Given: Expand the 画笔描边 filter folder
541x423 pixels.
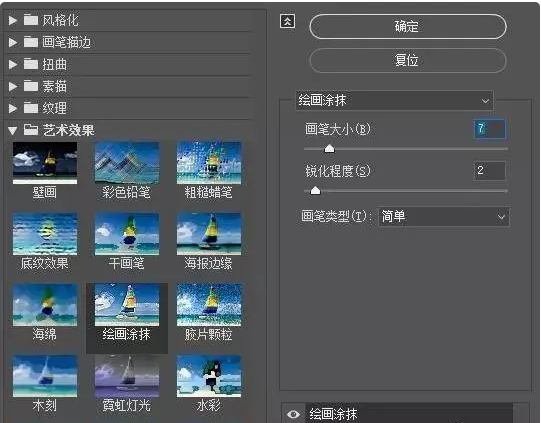Looking at the screenshot, I should [x=13, y=42].
